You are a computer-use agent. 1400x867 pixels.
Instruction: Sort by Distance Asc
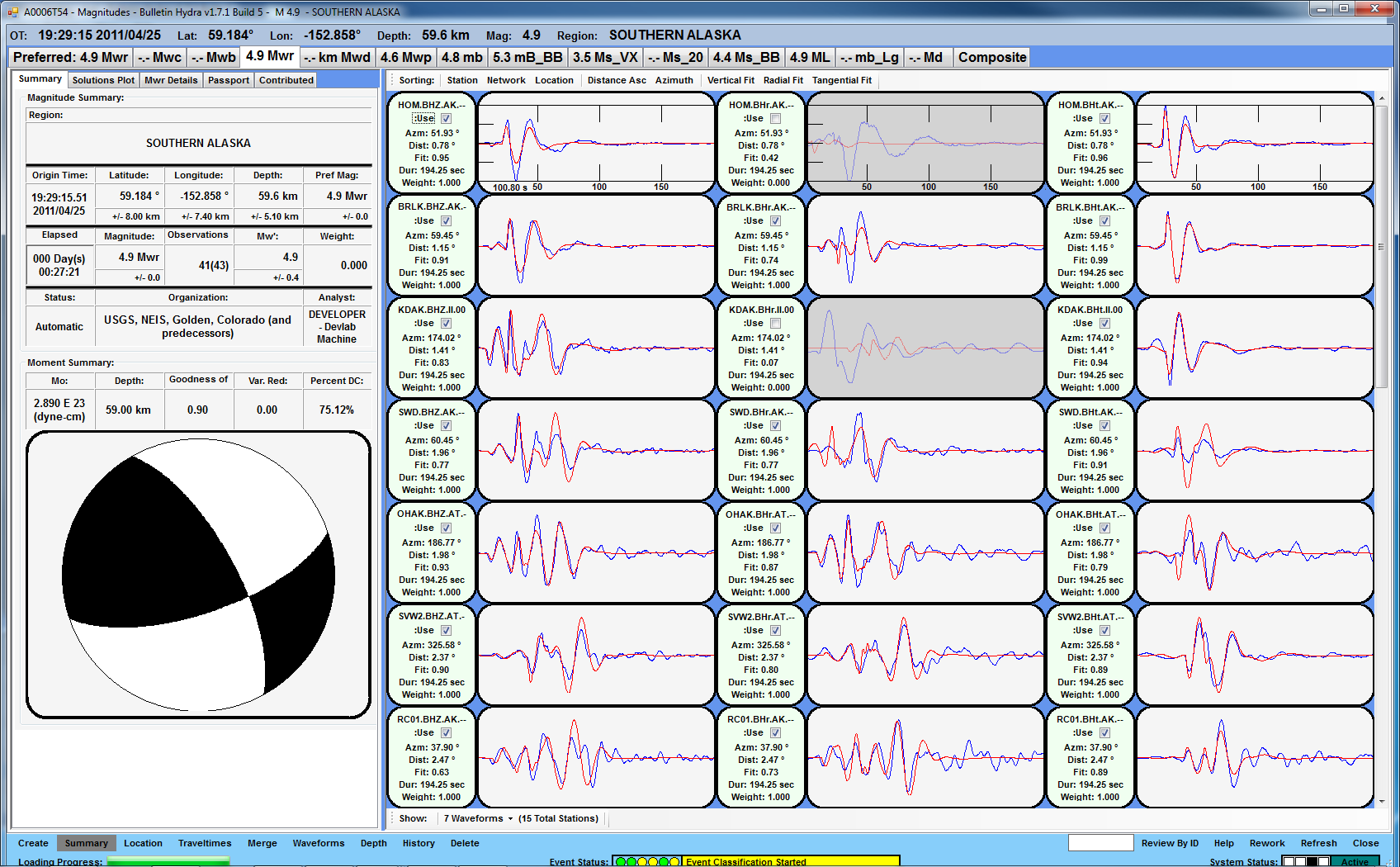(x=617, y=80)
